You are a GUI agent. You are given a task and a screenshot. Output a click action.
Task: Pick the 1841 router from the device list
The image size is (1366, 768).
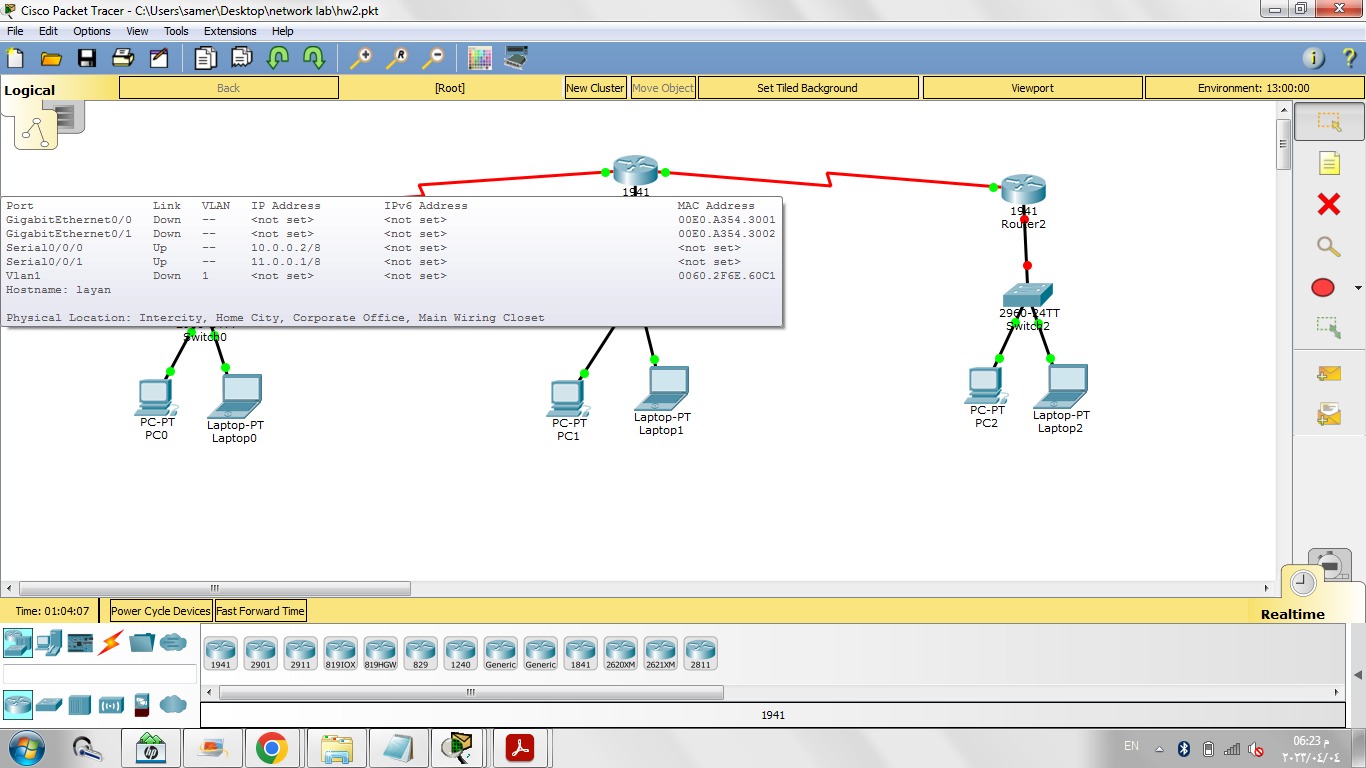coord(580,654)
